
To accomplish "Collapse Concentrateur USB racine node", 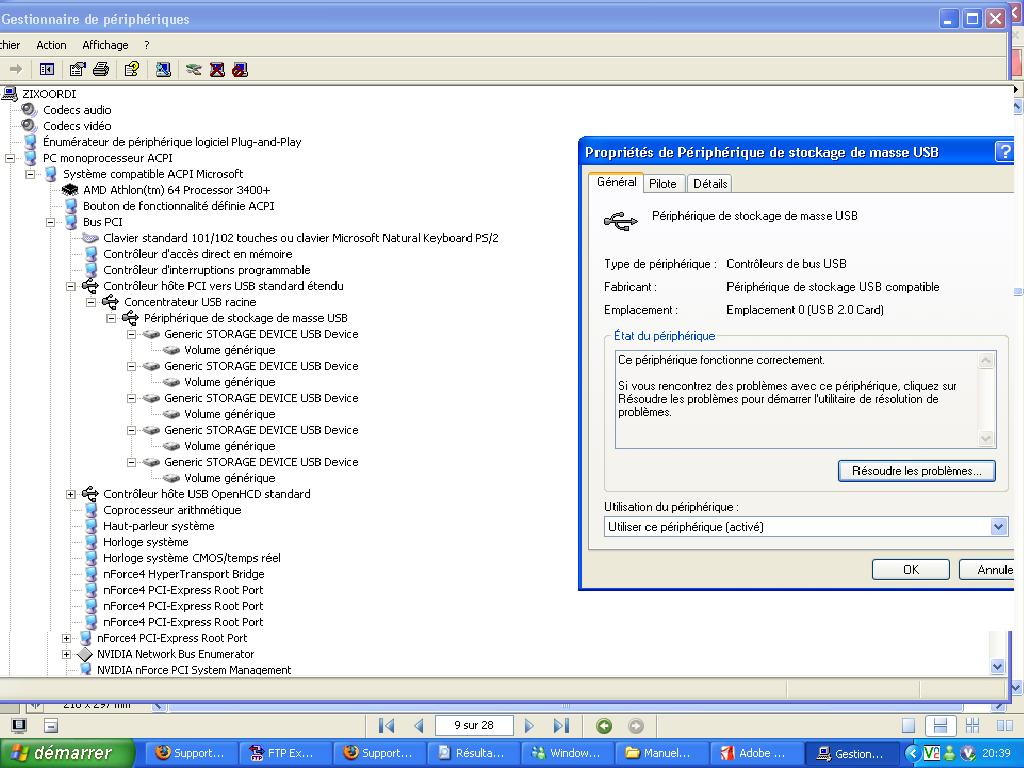I will pyautogui.click(x=91, y=302).
